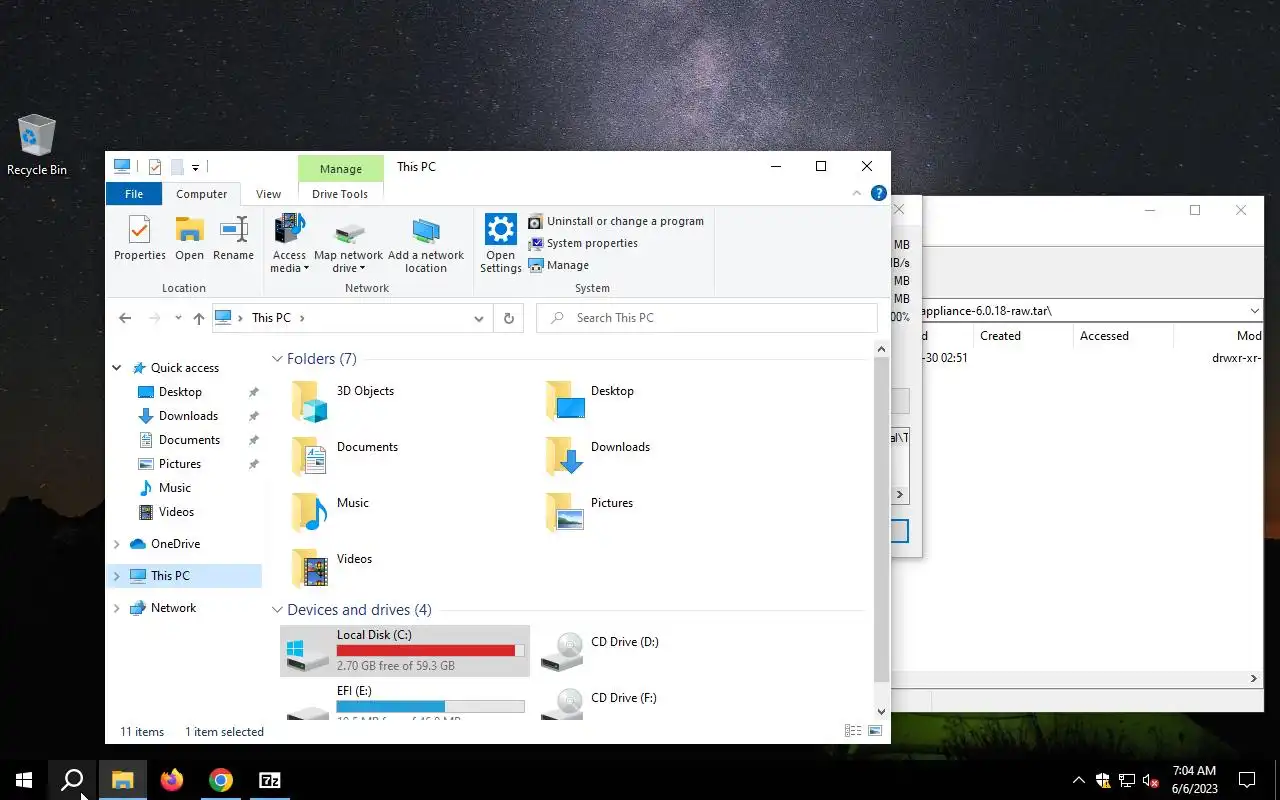Image resolution: width=1280 pixels, height=800 pixels.
Task: Open Quick Access Toolbar customize dropdown
Action: [196, 167]
